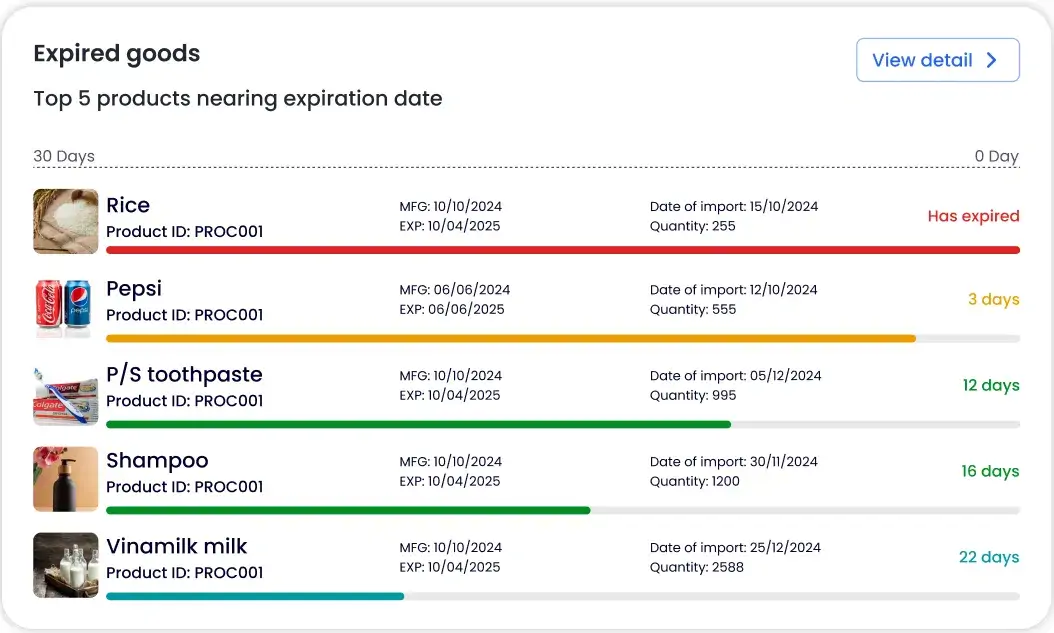Select the Vinamilk milk product name
1054x633 pixels.
[x=177, y=546]
